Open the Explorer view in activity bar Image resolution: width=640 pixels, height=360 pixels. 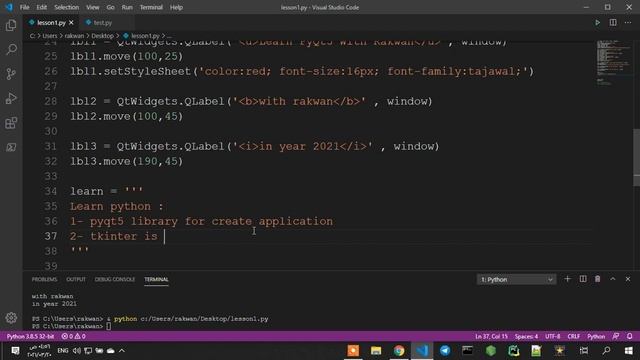[11, 25]
